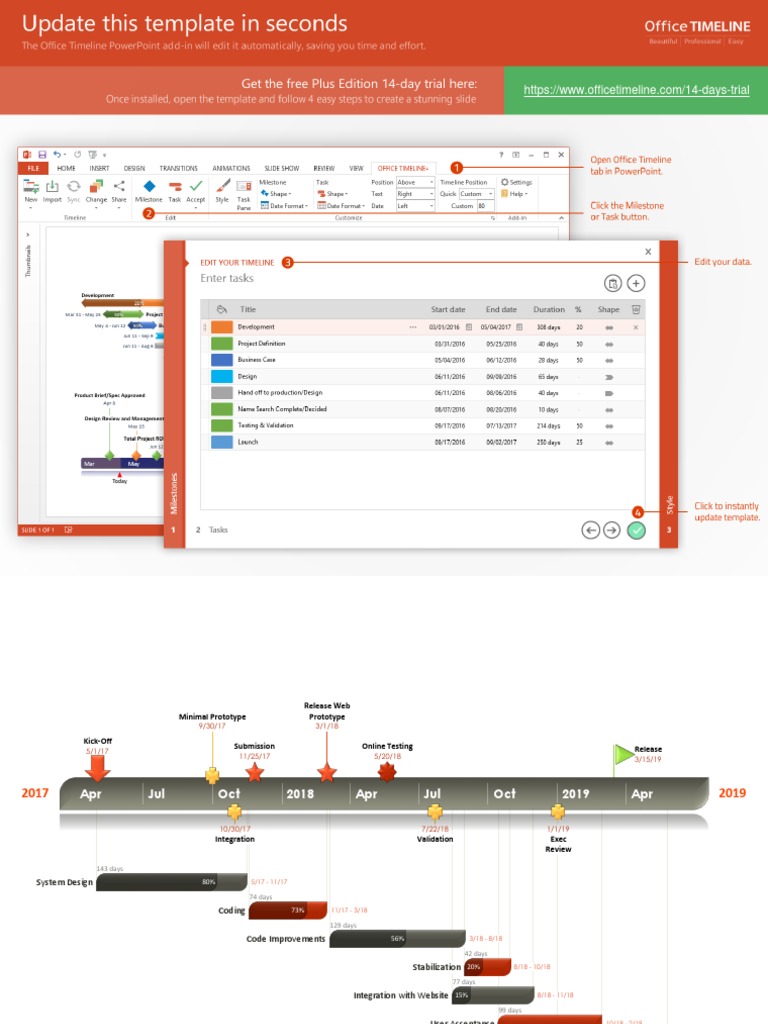Click the Development row shape icon
The height and width of the screenshot is (1024, 768).
(609, 327)
